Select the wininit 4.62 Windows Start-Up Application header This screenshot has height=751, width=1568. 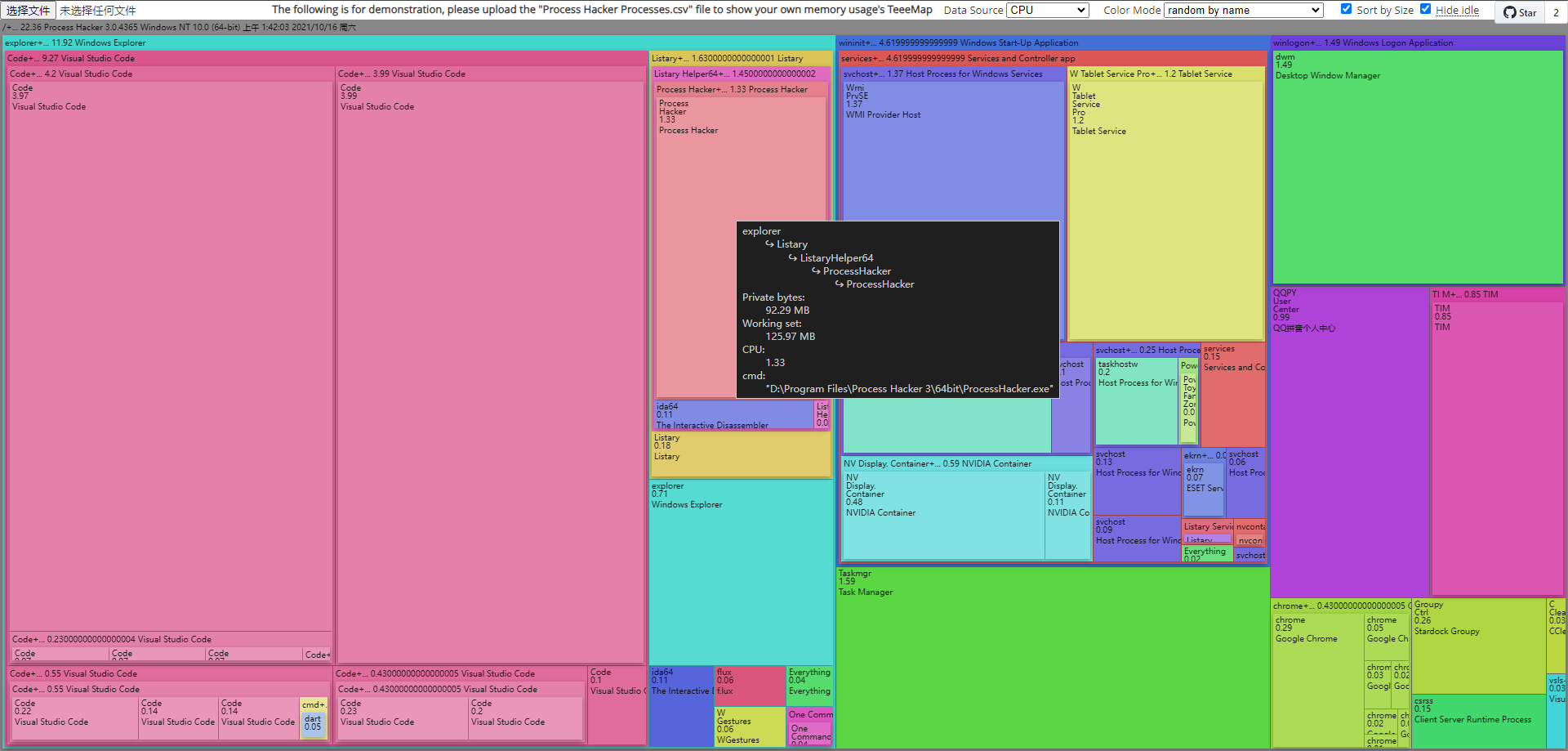pos(1052,42)
